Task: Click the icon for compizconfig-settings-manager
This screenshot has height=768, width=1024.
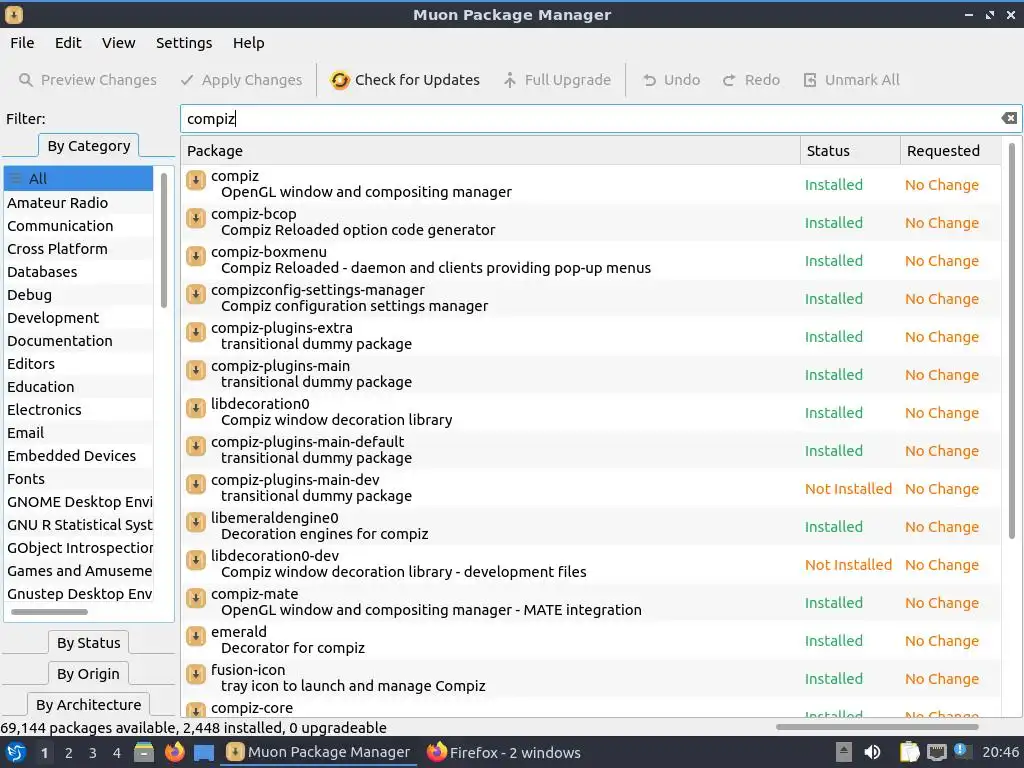Action: click(196, 294)
